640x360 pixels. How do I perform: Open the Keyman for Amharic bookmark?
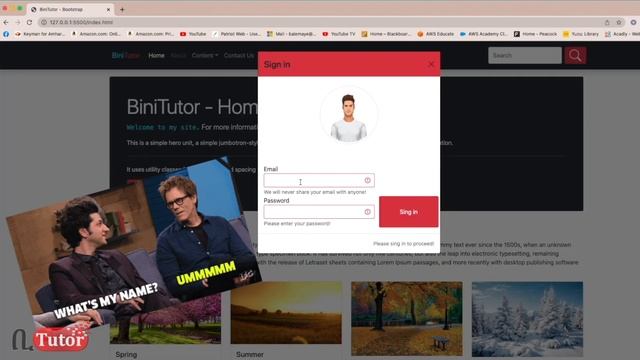[x=40, y=34]
